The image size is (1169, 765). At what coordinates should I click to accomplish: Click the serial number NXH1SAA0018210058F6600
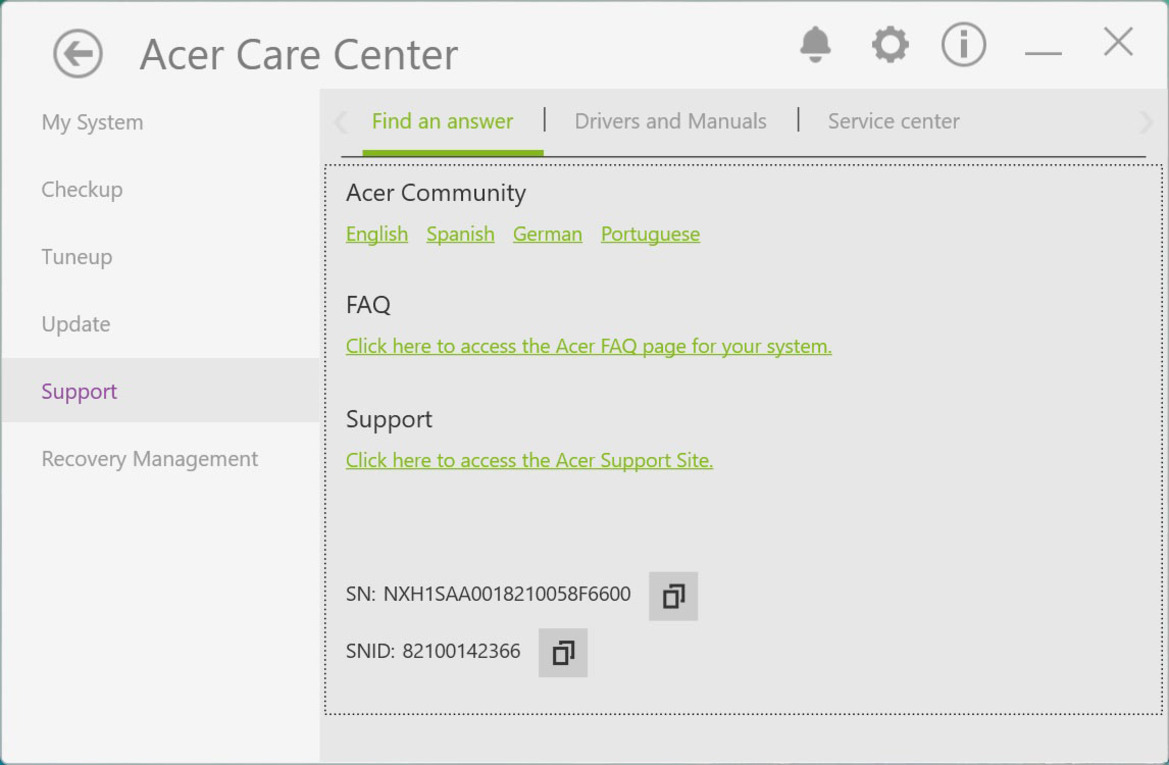[507, 594]
